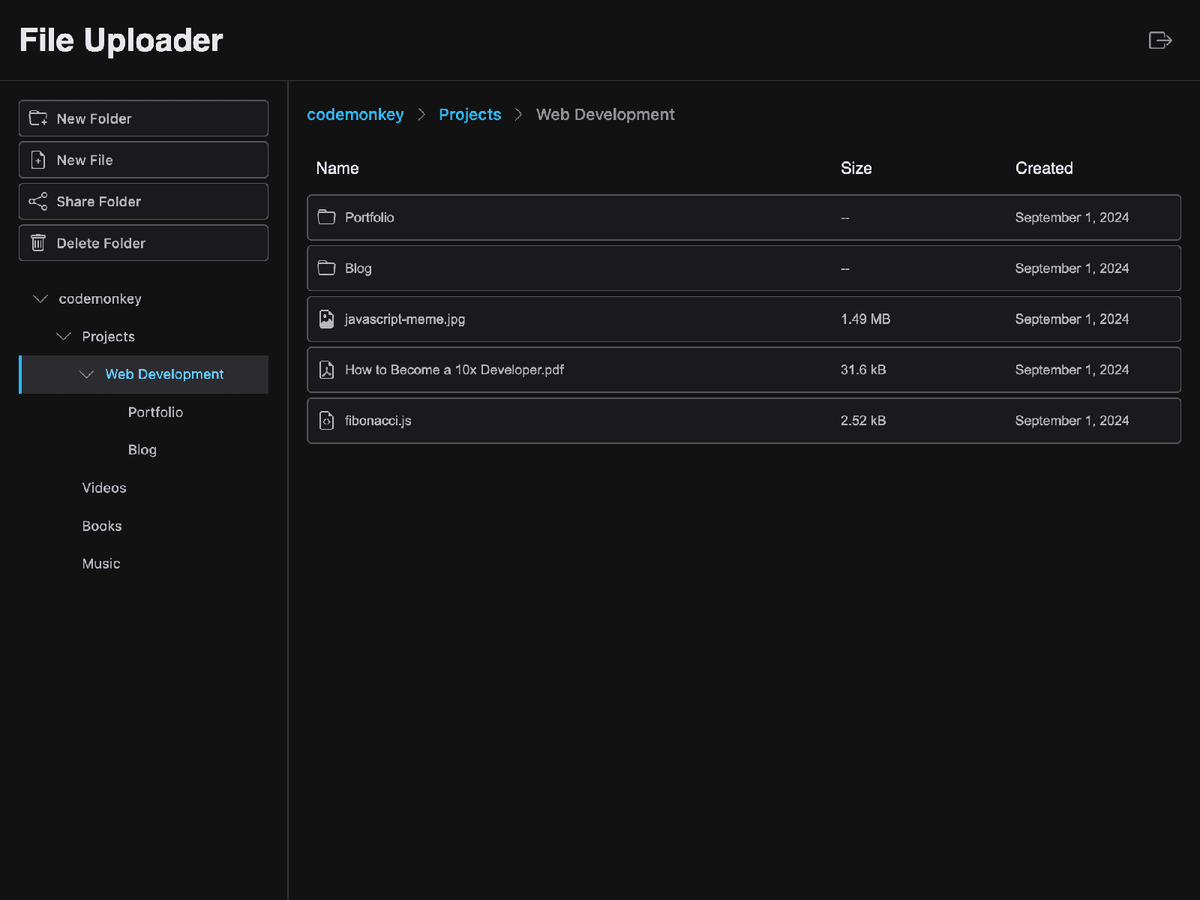The width and height of the screenshot is (1200, 900).
Task: Select Music in the folder tree
Action: [x=101, y=563]
